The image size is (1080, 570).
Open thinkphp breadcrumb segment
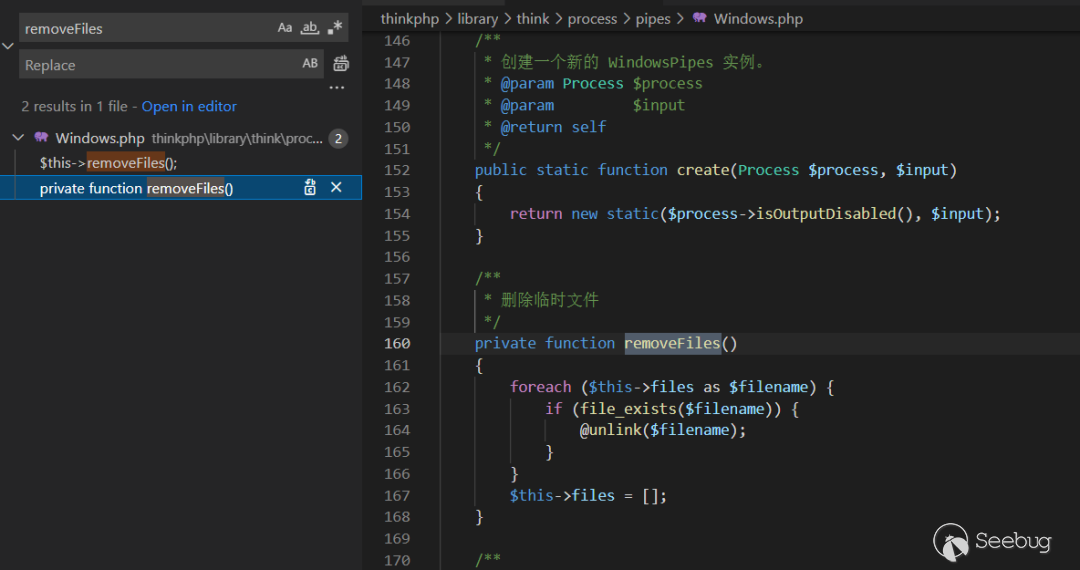(409, 19)
